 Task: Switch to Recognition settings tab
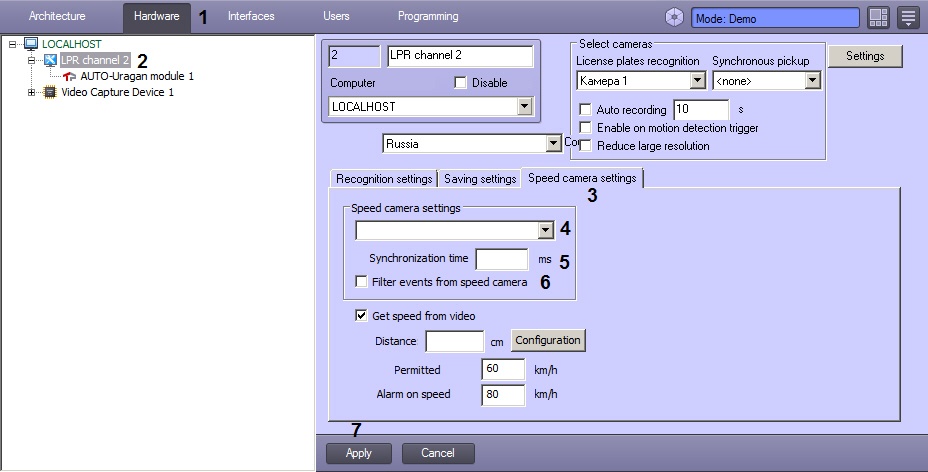pos(384,179)
